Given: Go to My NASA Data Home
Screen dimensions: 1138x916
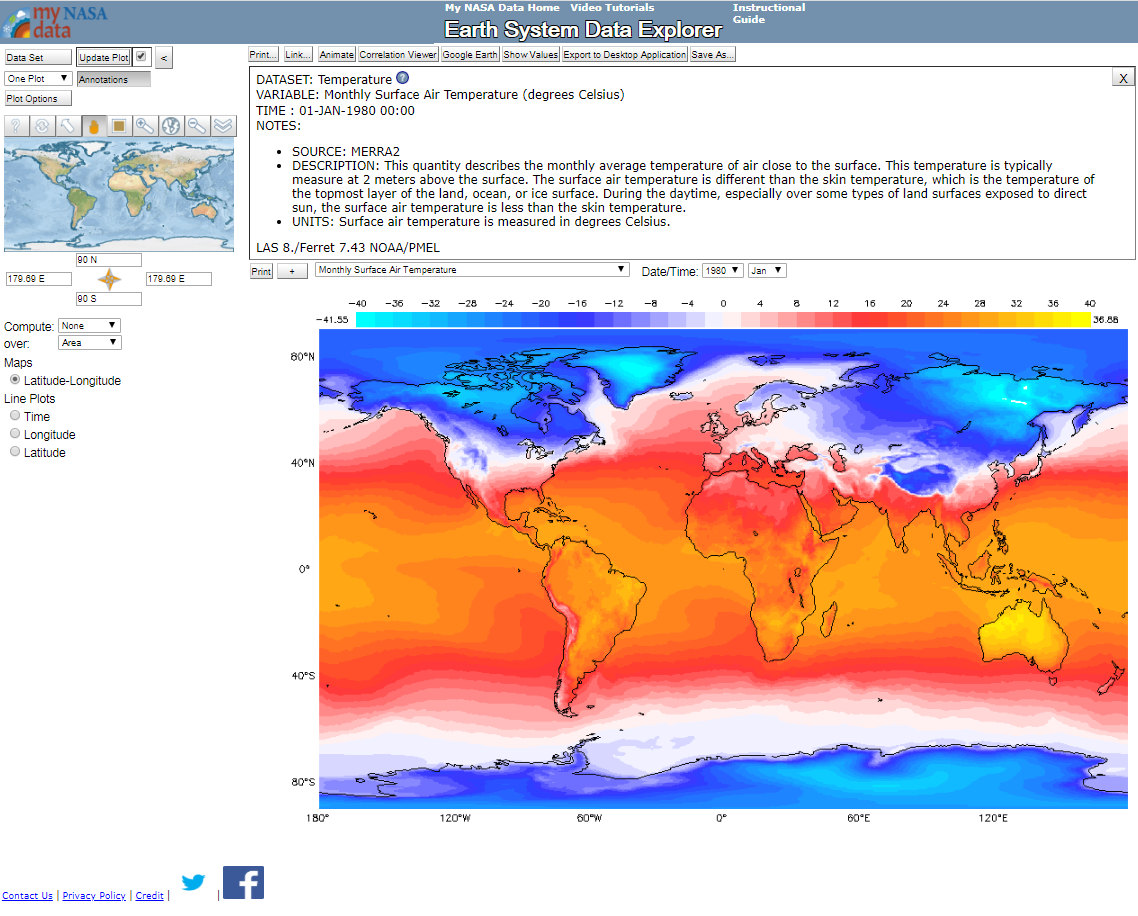Looking at the screenshot, I should [501, 7].
